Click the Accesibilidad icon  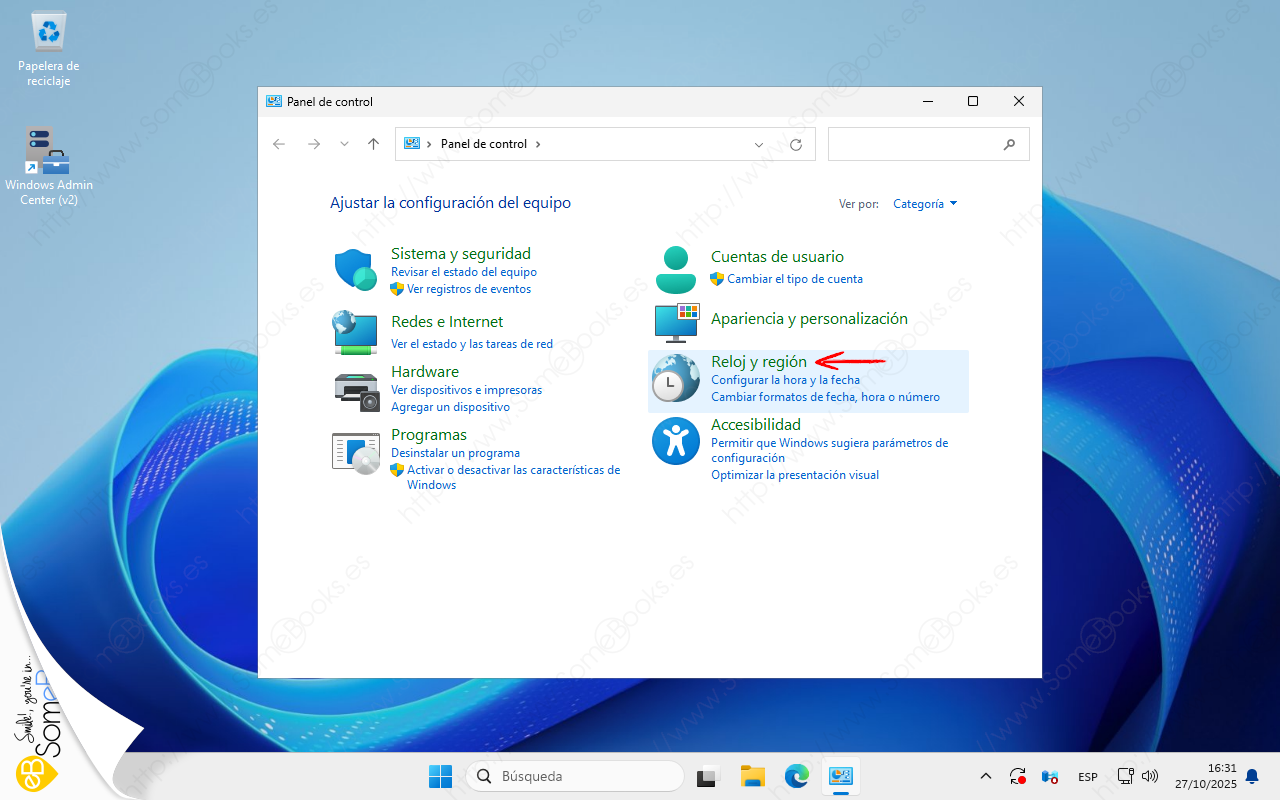(x=676, y=441)
